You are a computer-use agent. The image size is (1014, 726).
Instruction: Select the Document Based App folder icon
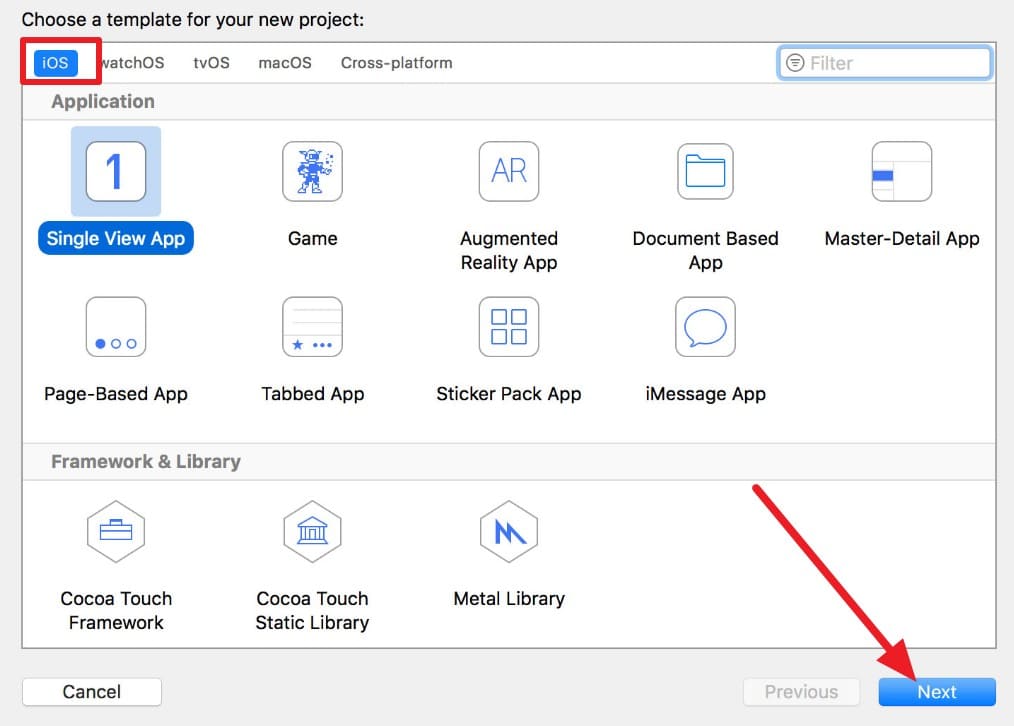click(706, 171)
